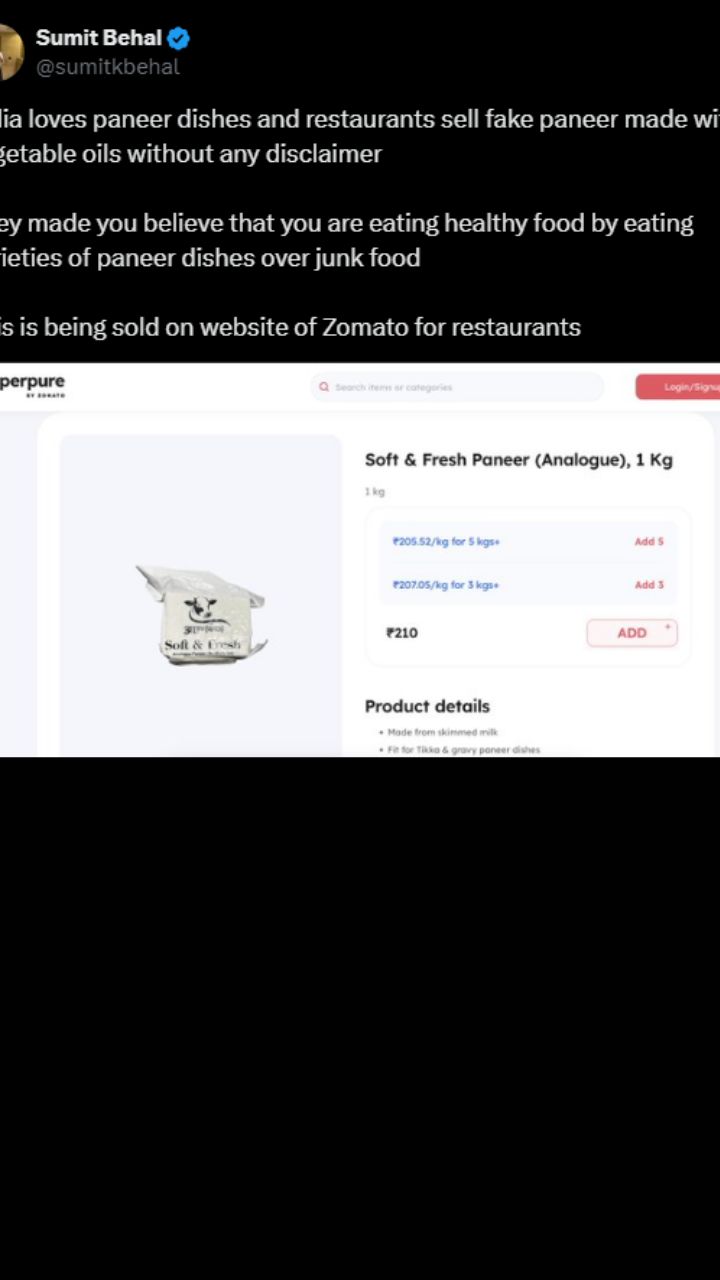Focus the 'Search items or categories' field
The image size is (720, 1280).
[x=457, y=387]
